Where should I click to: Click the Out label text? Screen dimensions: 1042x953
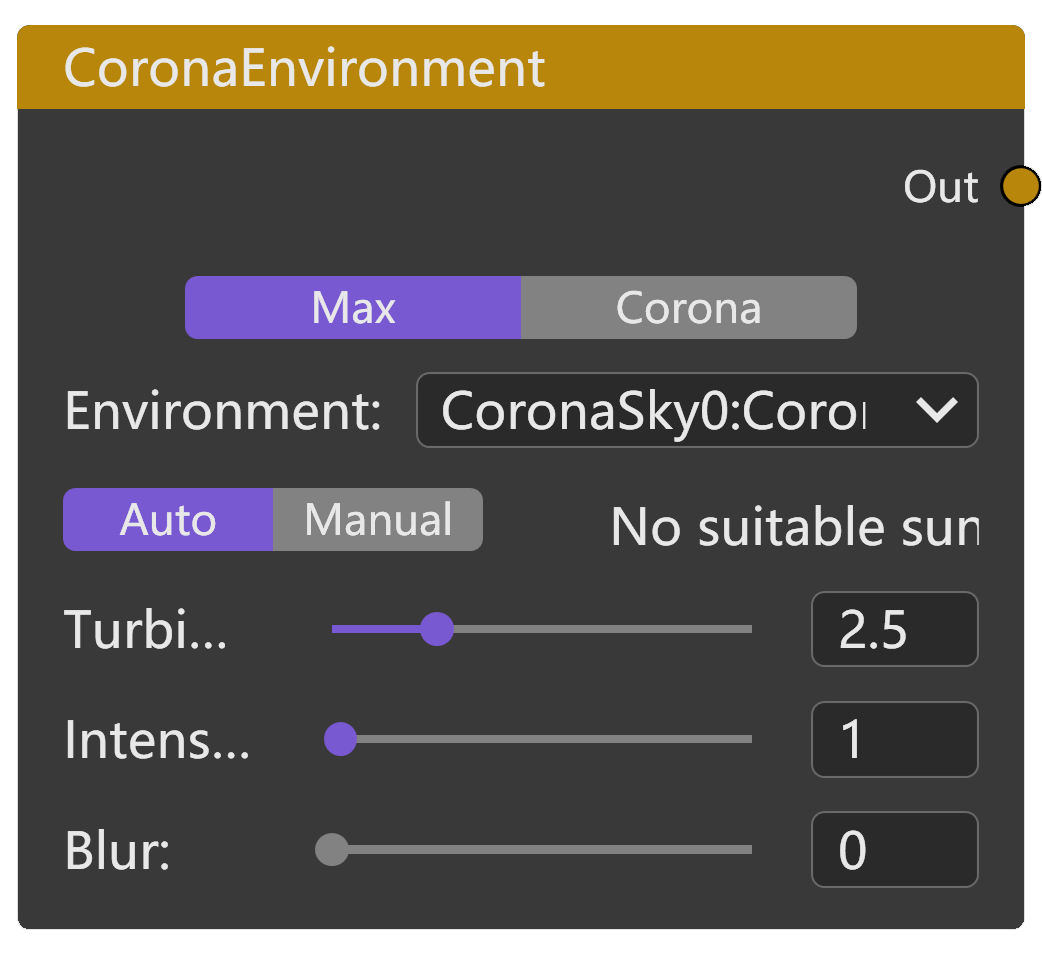pos(940,187)
